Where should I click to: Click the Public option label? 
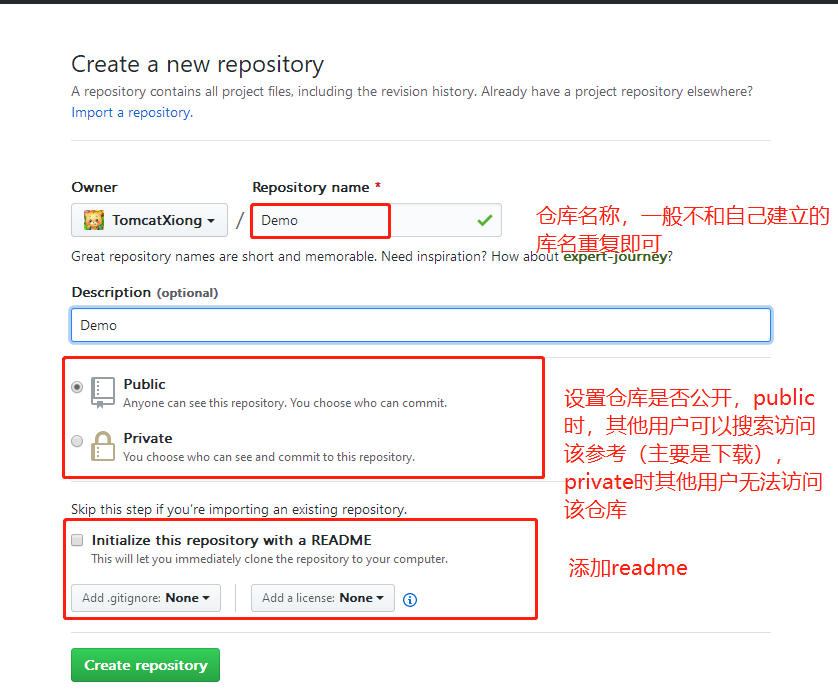pyautogui.click(x=144, y=384)
